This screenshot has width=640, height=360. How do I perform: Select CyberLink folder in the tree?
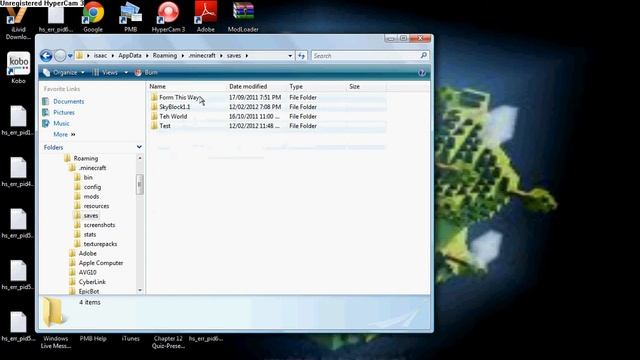coord(92,282)
